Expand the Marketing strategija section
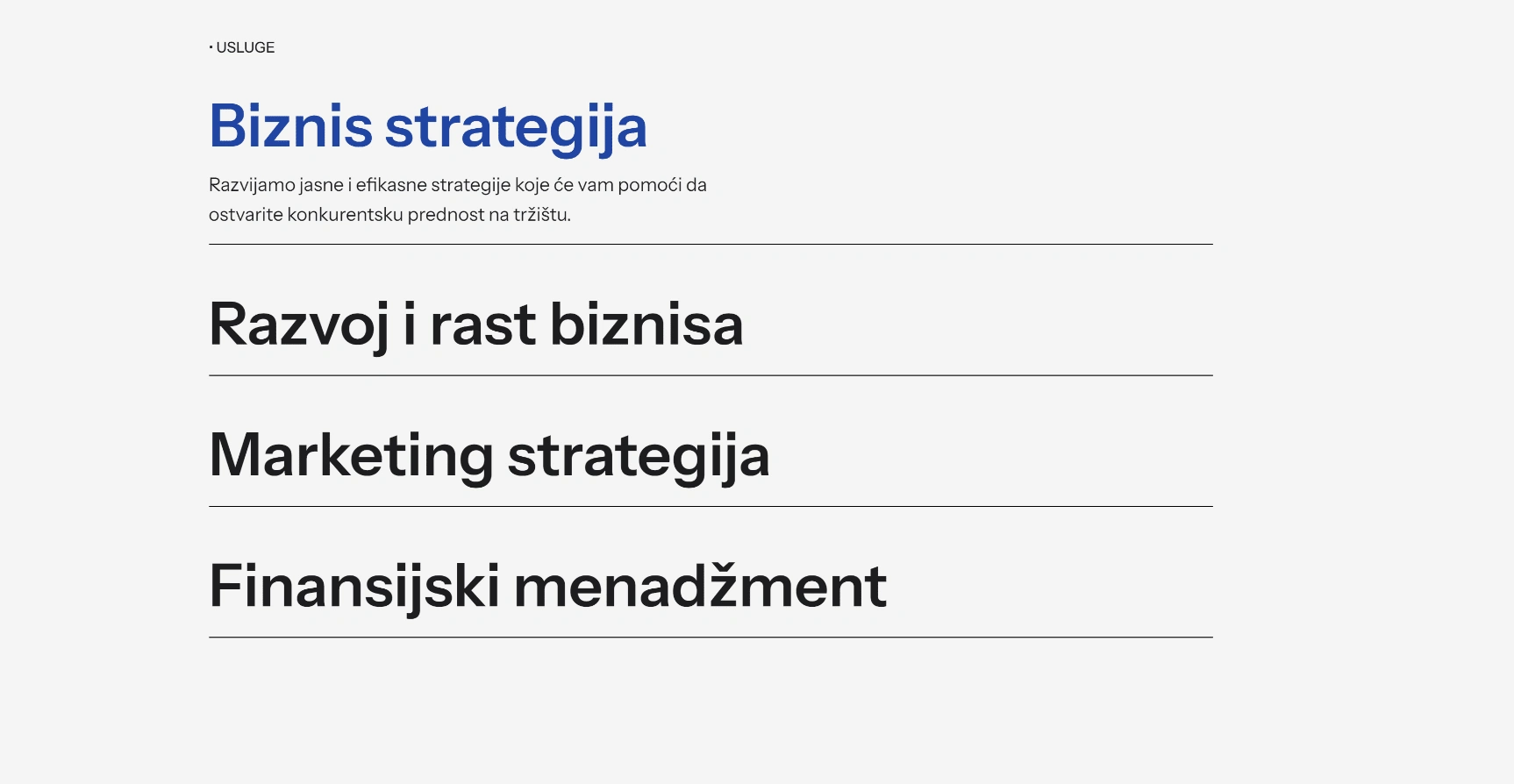 point(489,455)
